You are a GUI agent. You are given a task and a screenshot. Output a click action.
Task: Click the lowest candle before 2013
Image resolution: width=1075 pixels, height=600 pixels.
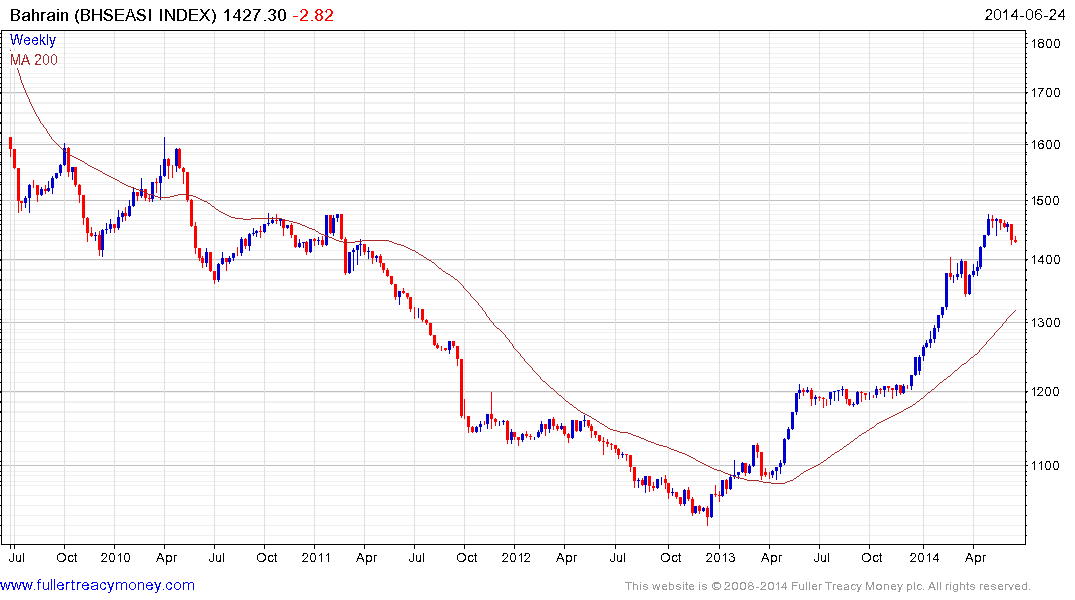(x=707, y=514)
